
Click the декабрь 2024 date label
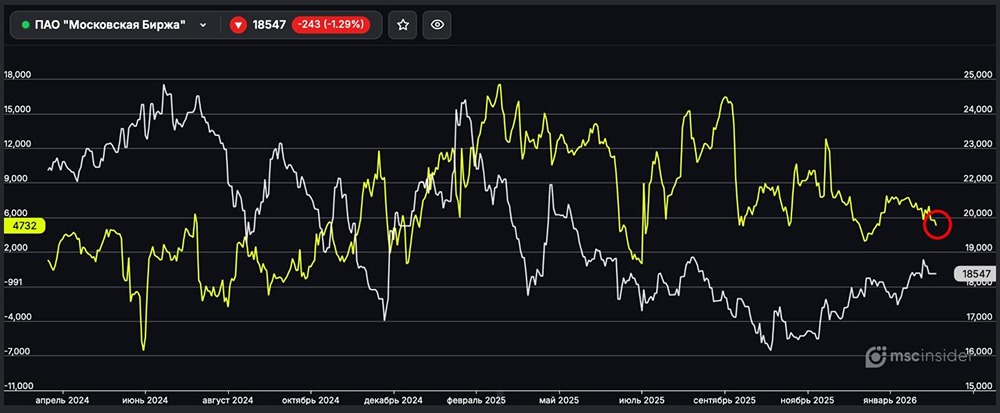(x=393, y=400)
